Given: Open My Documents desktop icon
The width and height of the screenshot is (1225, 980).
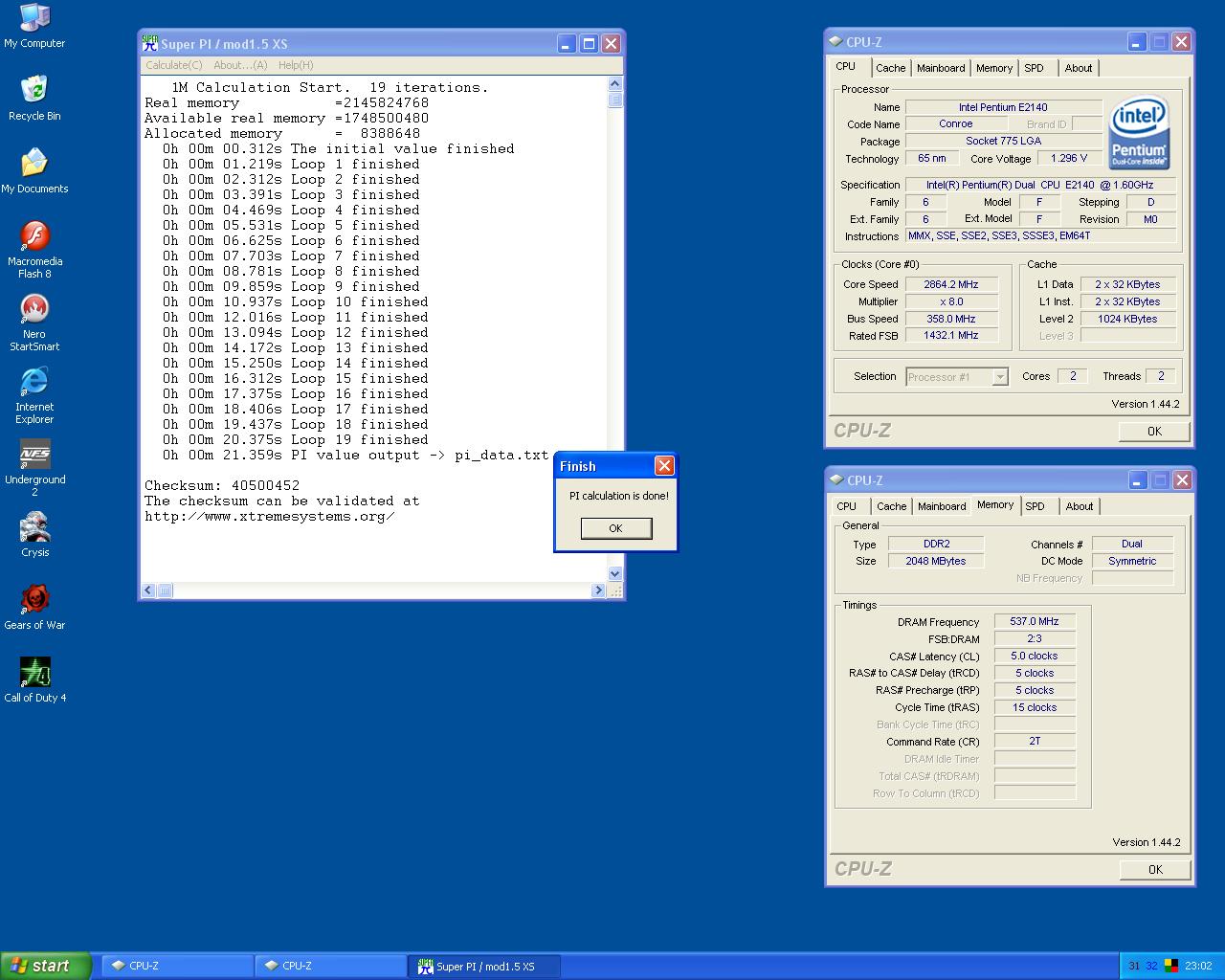Looking at the screenshot, I should click(34, 170).
